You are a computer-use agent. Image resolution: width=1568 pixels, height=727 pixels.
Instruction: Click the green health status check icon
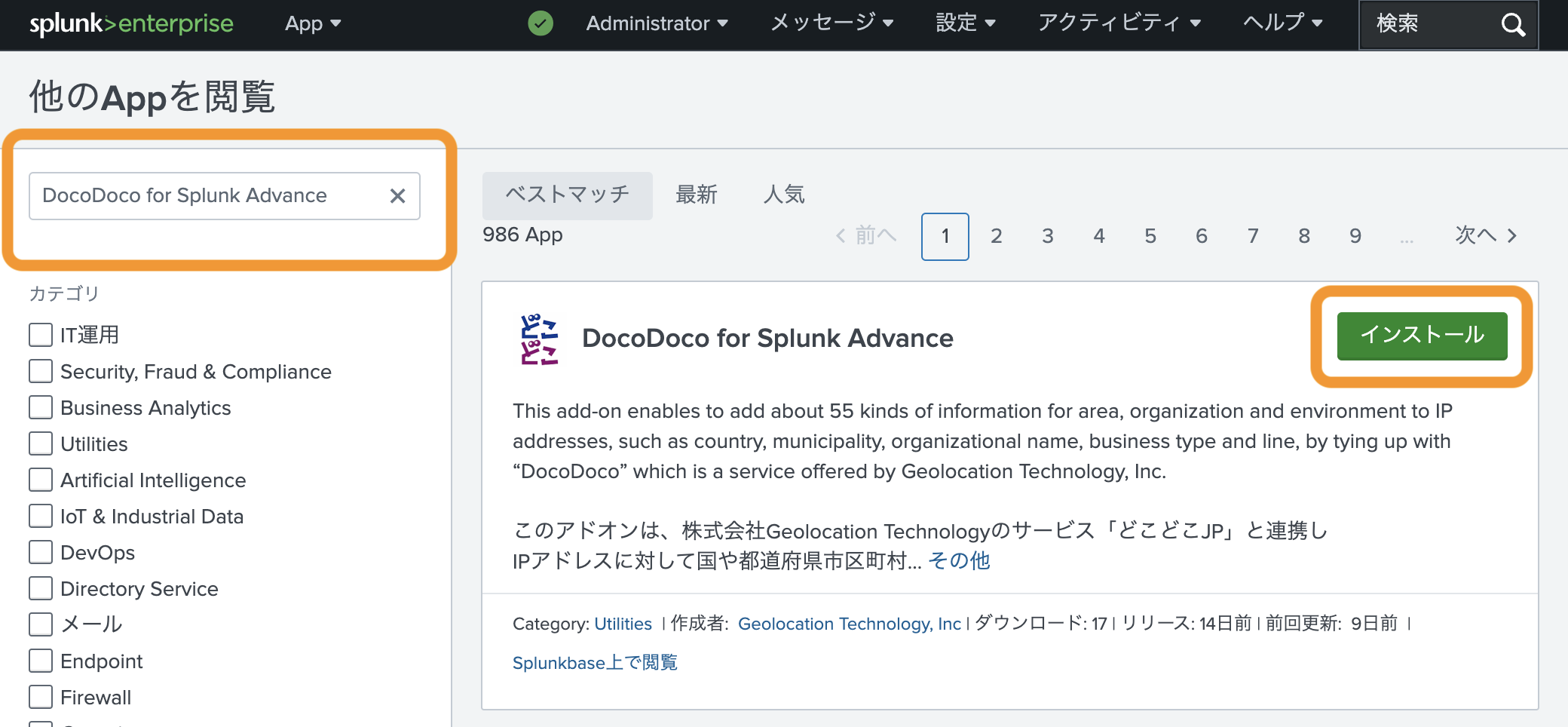(540, 23)
